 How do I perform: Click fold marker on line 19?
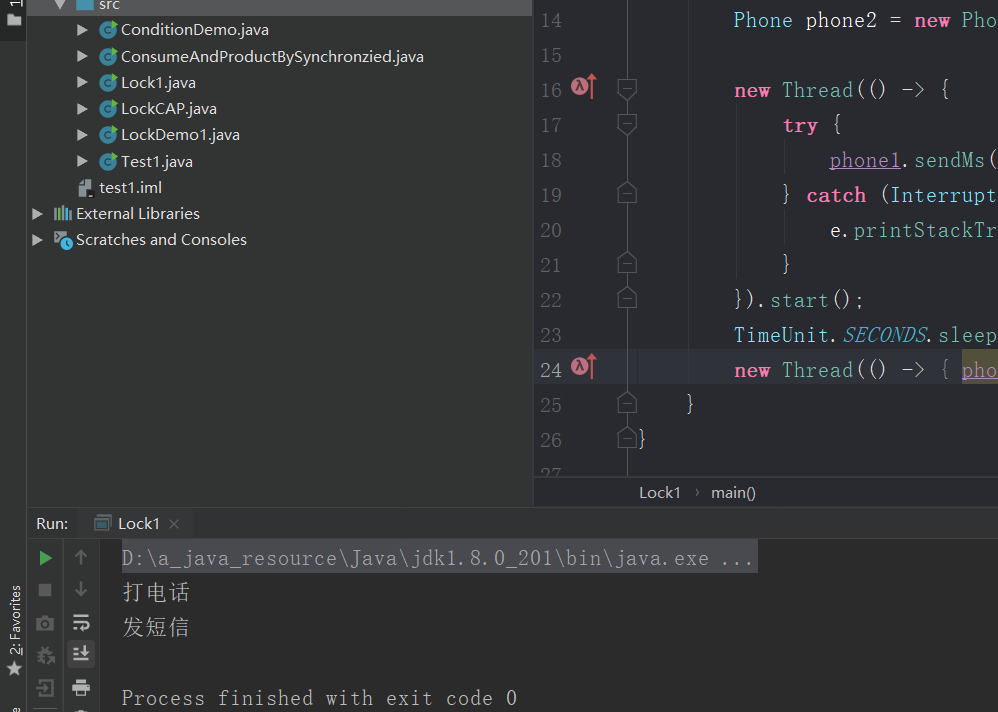(x=627, y=193)
